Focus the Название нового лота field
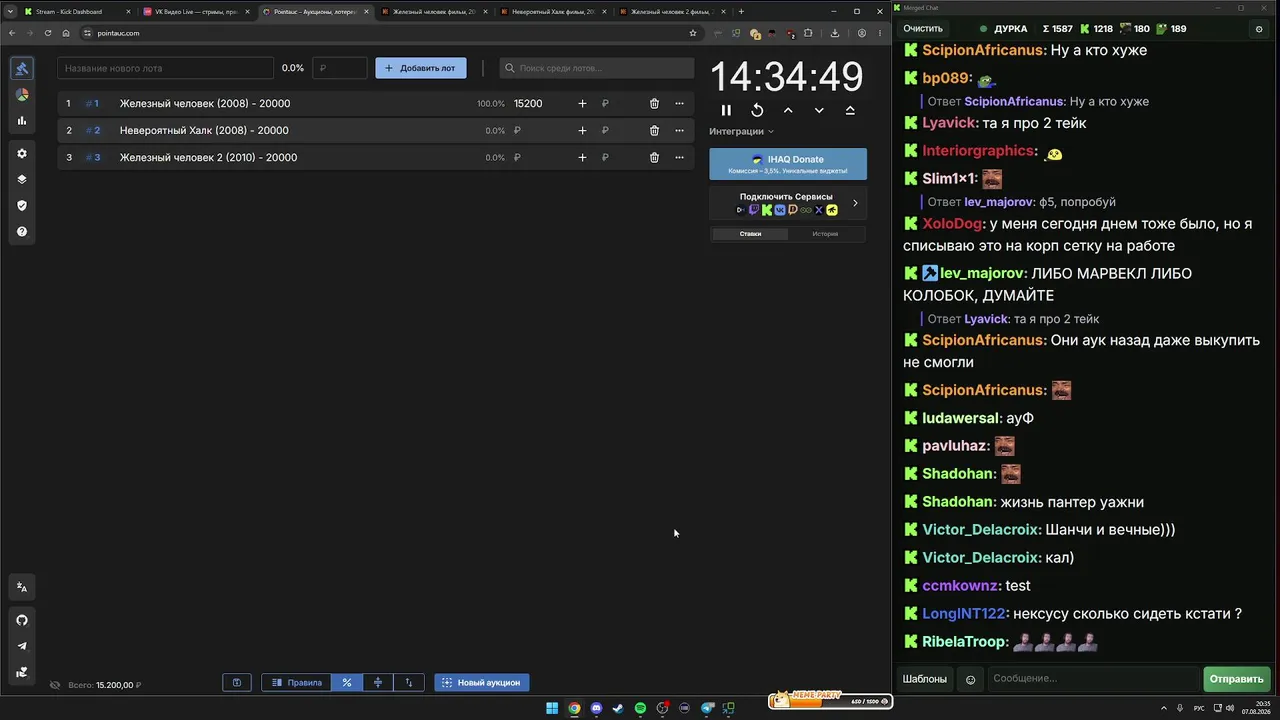Viewport: 1280px width, 720px height. [165, 68]
